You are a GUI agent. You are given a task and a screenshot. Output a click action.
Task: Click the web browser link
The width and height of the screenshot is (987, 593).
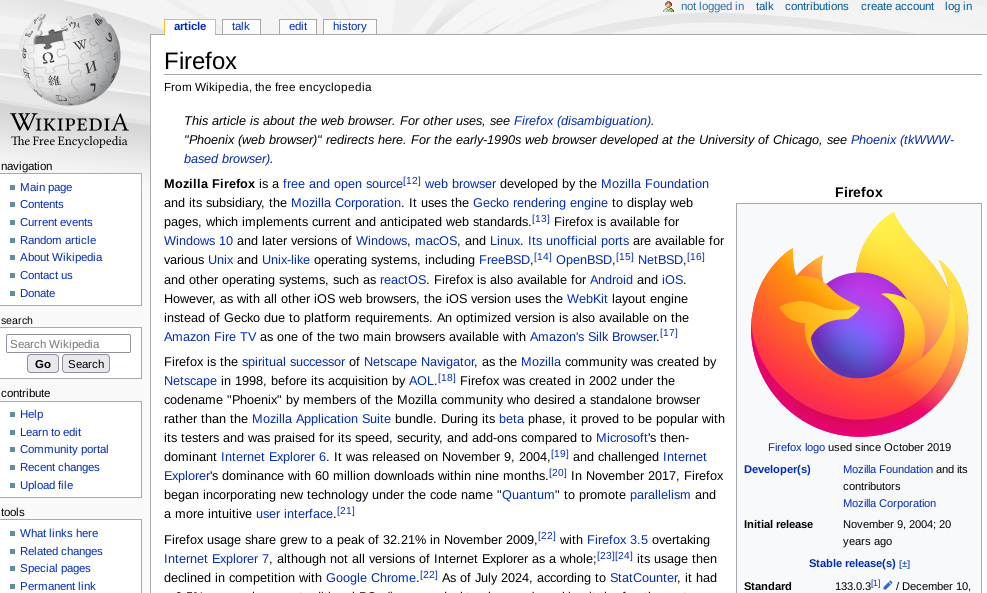click(x=460, y=184)
